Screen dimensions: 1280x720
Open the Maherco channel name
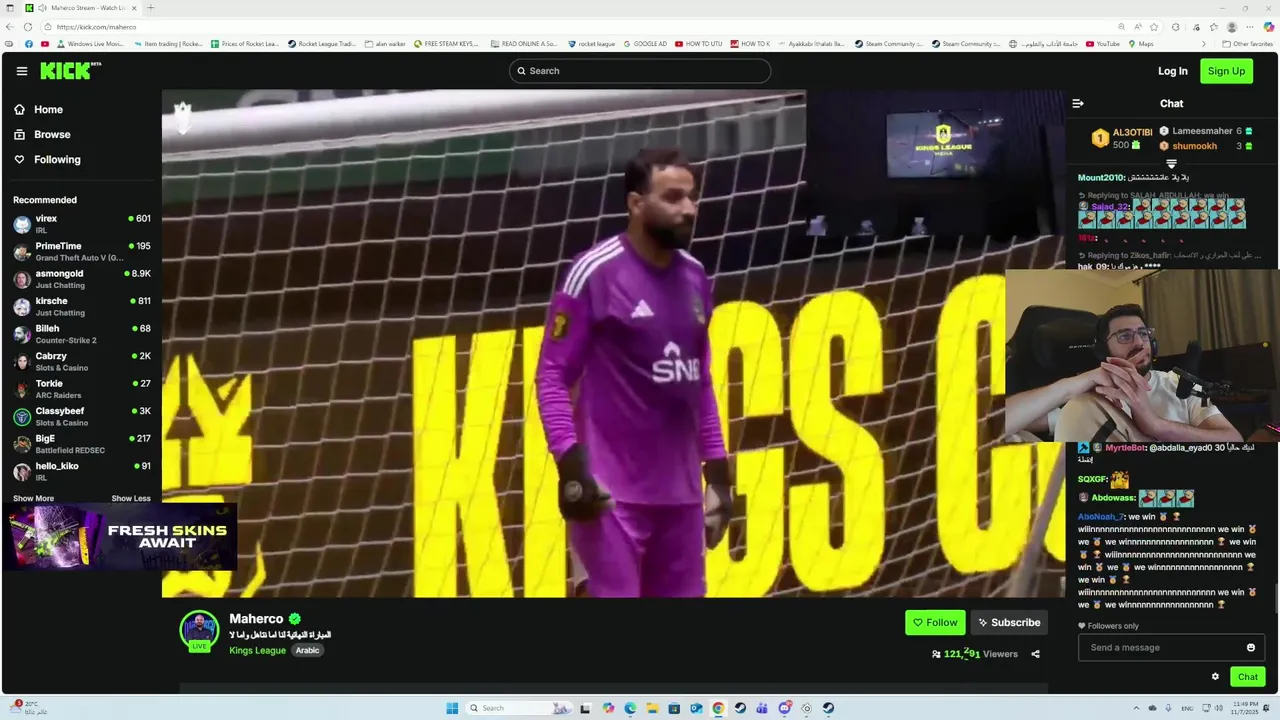click(256, 619)
